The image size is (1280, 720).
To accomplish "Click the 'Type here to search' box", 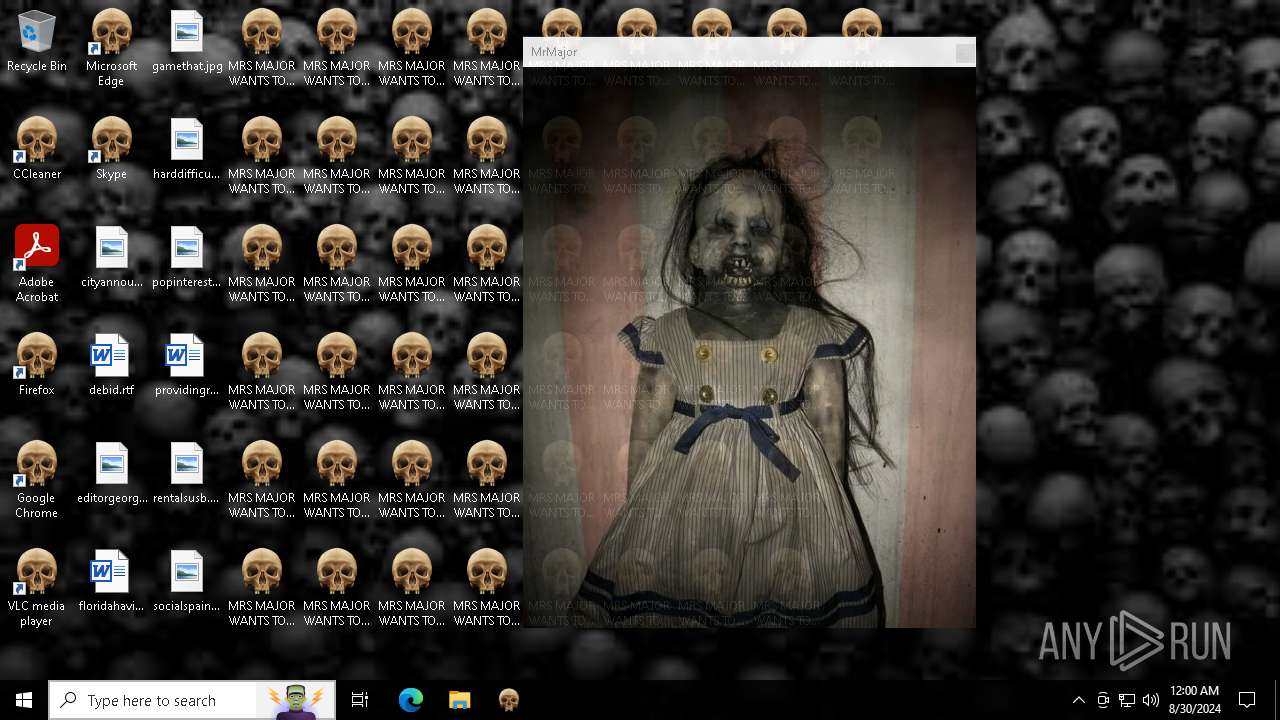I will 192,700.
